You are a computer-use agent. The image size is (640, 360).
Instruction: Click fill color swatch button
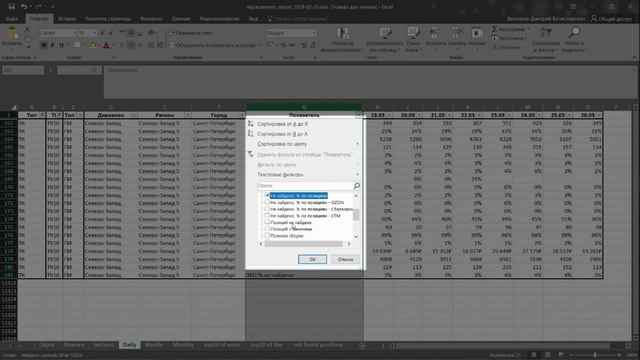tap(93, 45)
